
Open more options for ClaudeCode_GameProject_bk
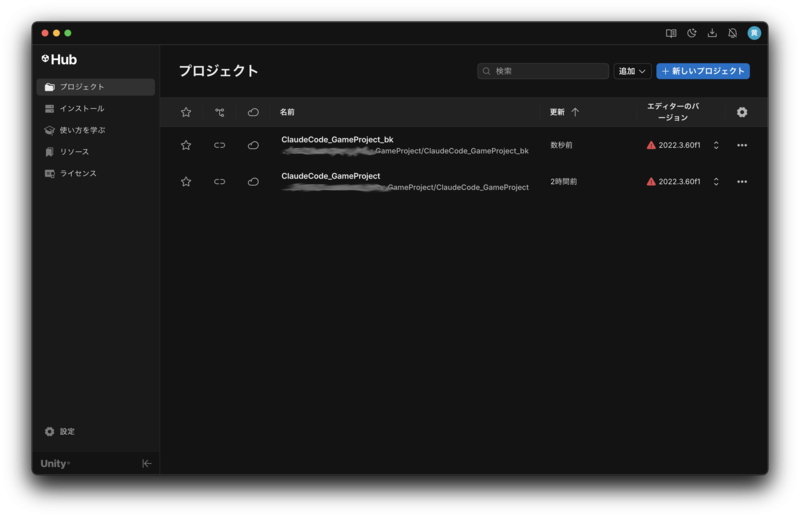(742, 145)
